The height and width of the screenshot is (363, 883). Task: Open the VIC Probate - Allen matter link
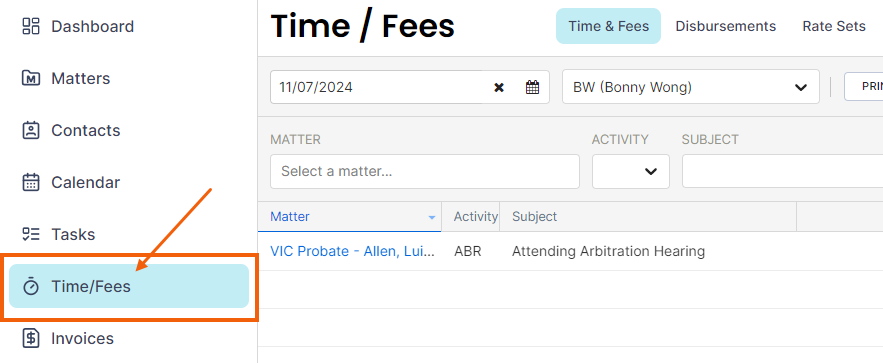[352, 251]
